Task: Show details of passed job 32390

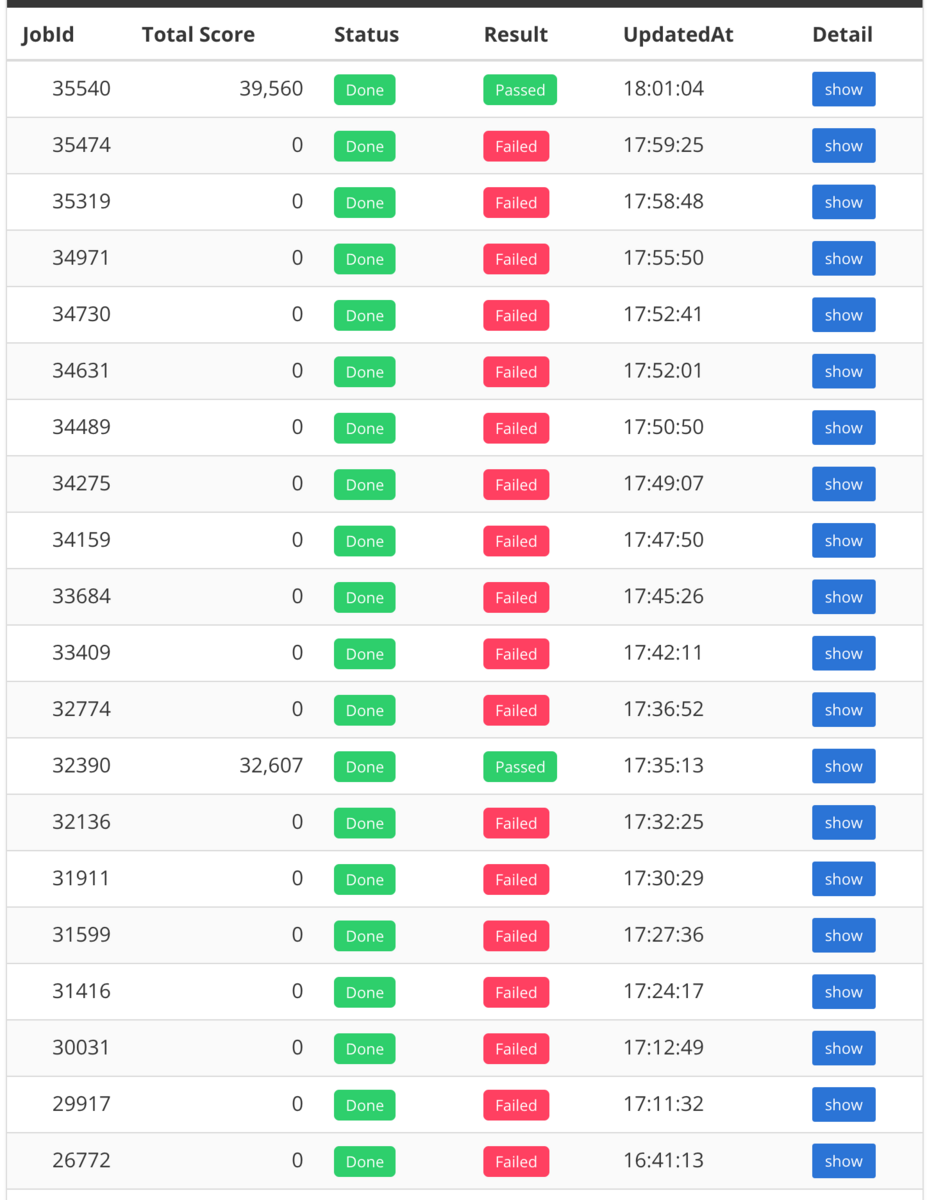Action: (x=844, y=766)
